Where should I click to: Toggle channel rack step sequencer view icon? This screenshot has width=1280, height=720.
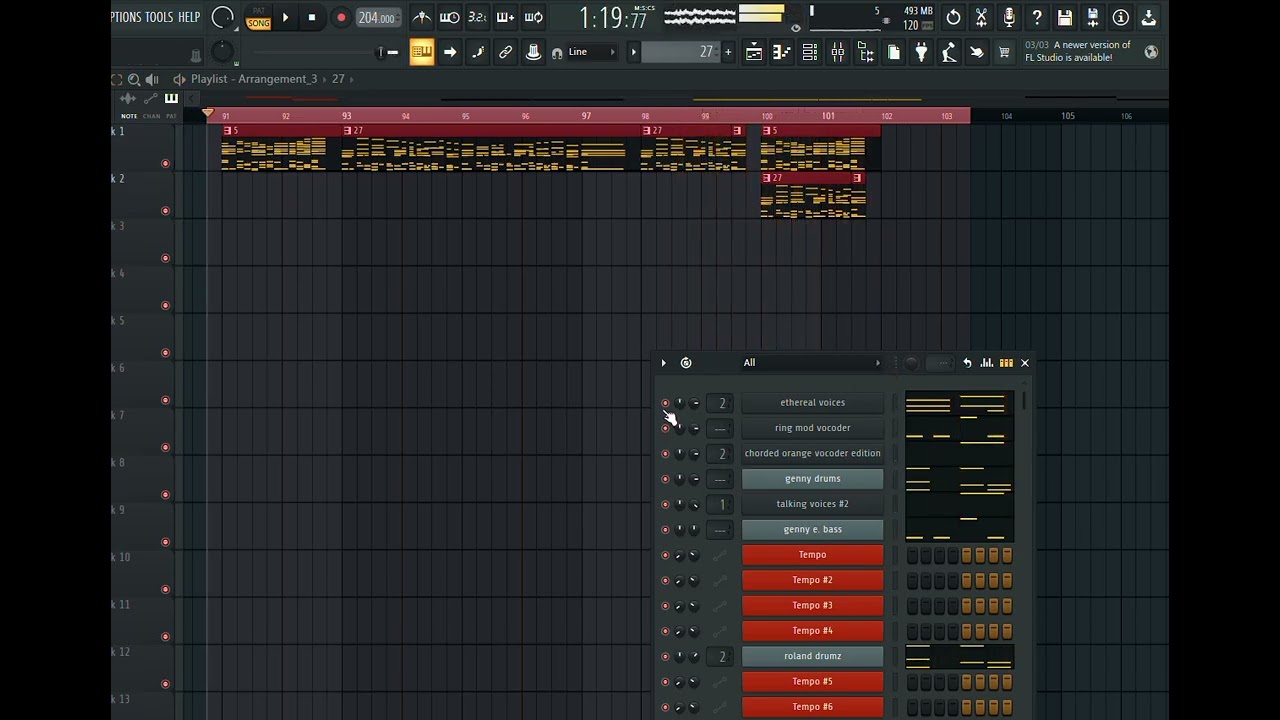pyautogui.click(x=1006, y=363)
